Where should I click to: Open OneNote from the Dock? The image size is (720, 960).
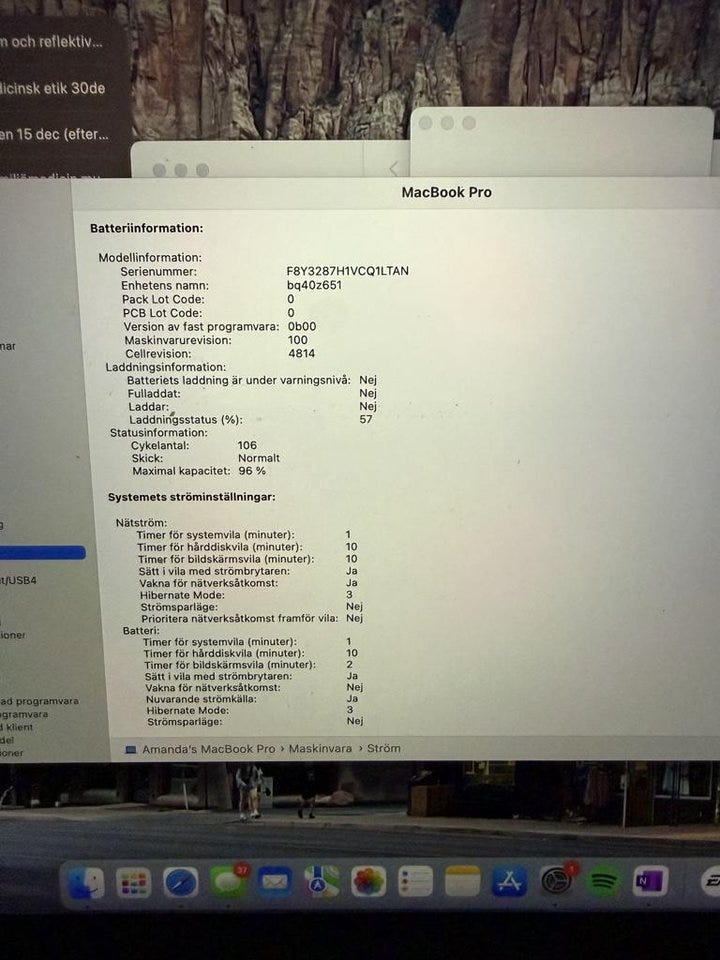pyautogui.click(x=650, y=882)
